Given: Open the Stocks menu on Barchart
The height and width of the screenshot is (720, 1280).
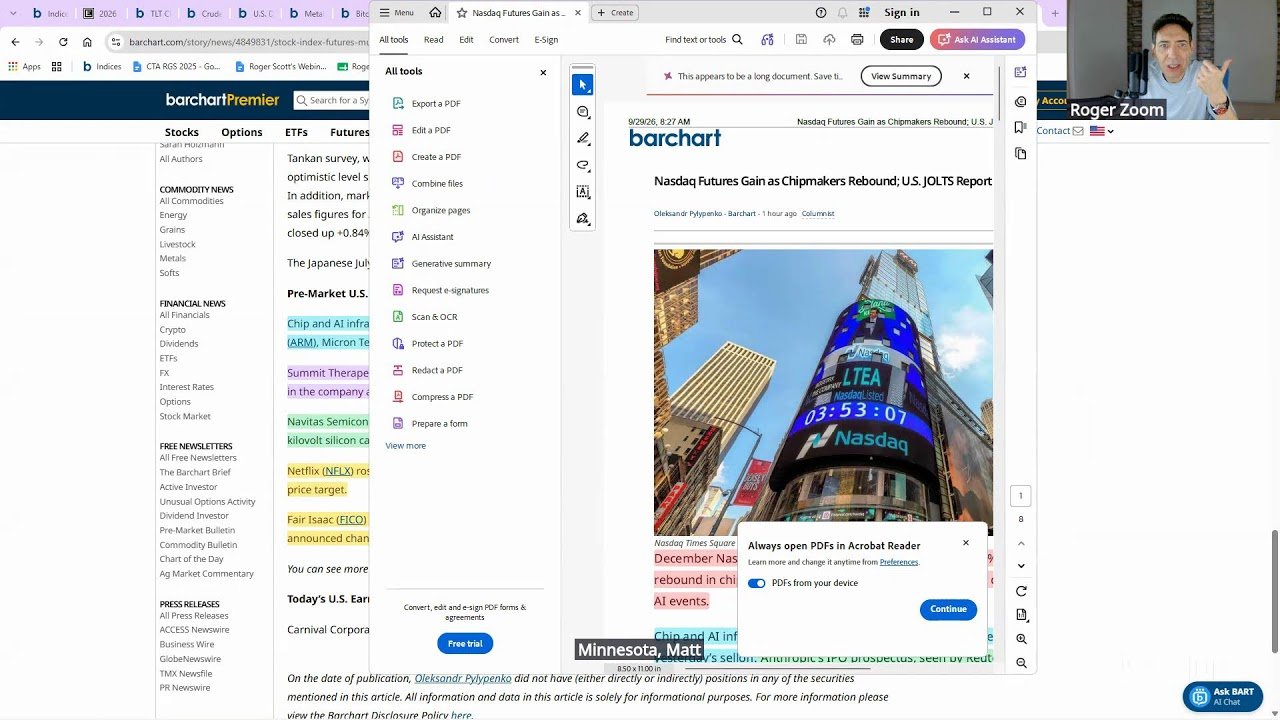Looking at the screenshot, I should (182, 132).
